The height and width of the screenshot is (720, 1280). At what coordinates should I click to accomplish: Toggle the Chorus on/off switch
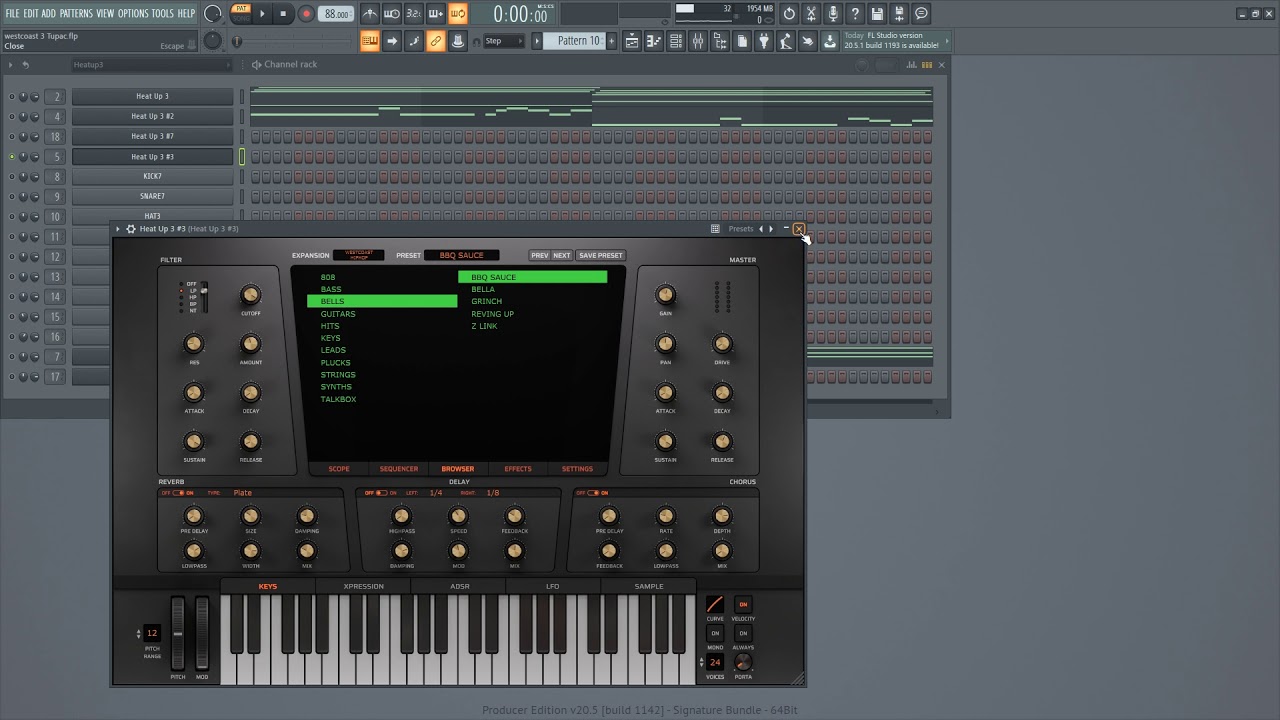pos(592,493)
